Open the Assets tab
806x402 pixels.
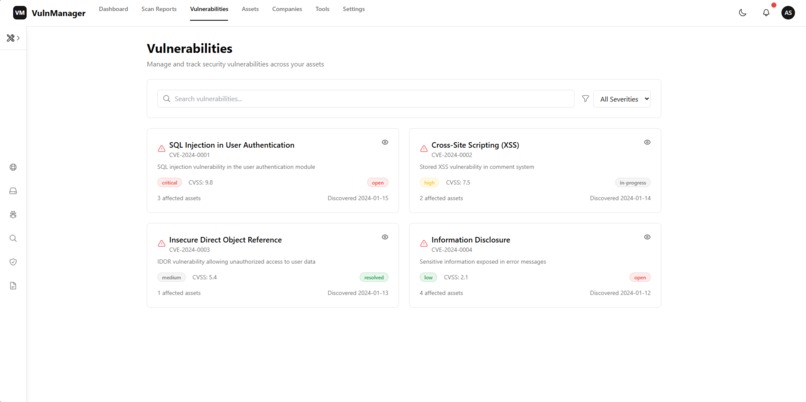[250, 9]
